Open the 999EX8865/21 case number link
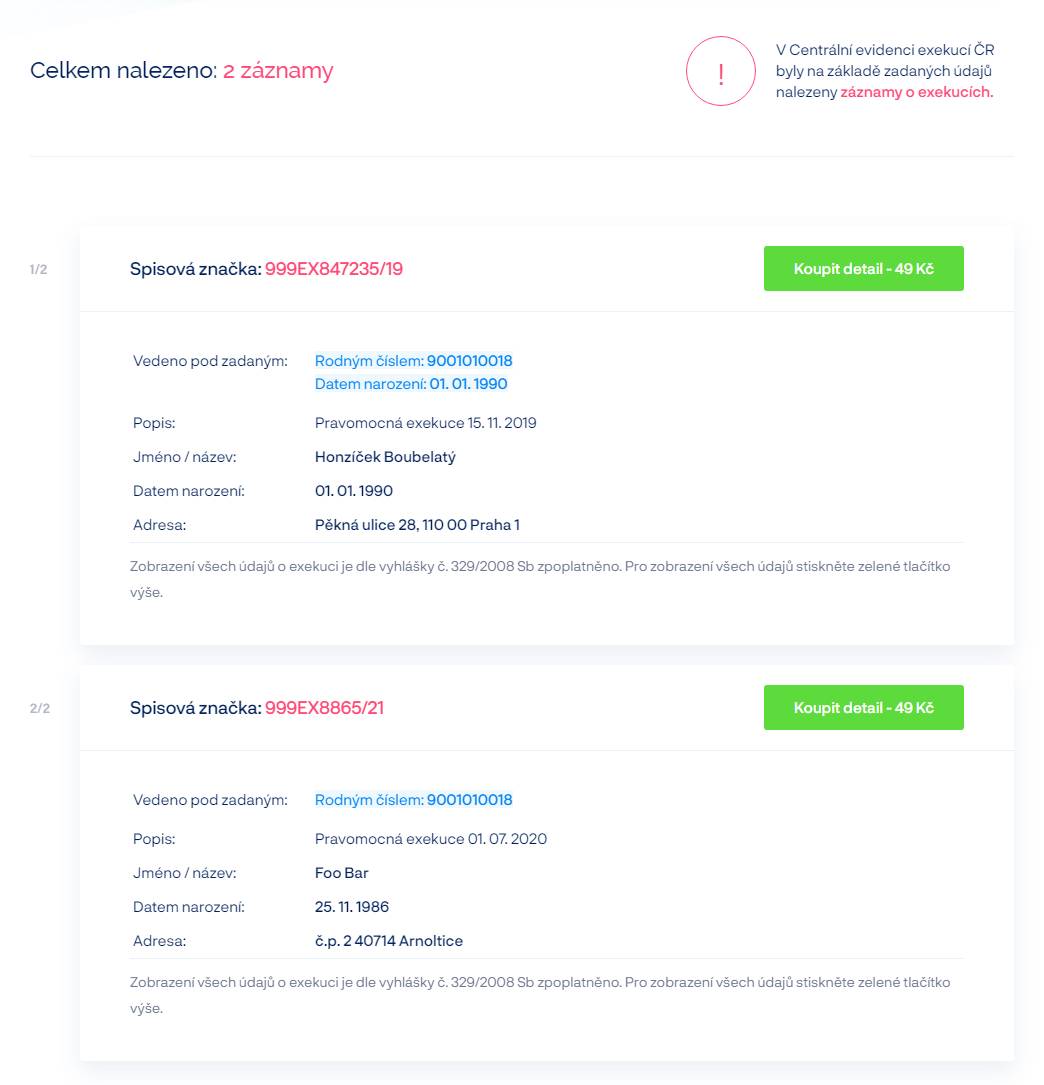This screenshot has width=1044, height=1085. click(x=324, y=708)
